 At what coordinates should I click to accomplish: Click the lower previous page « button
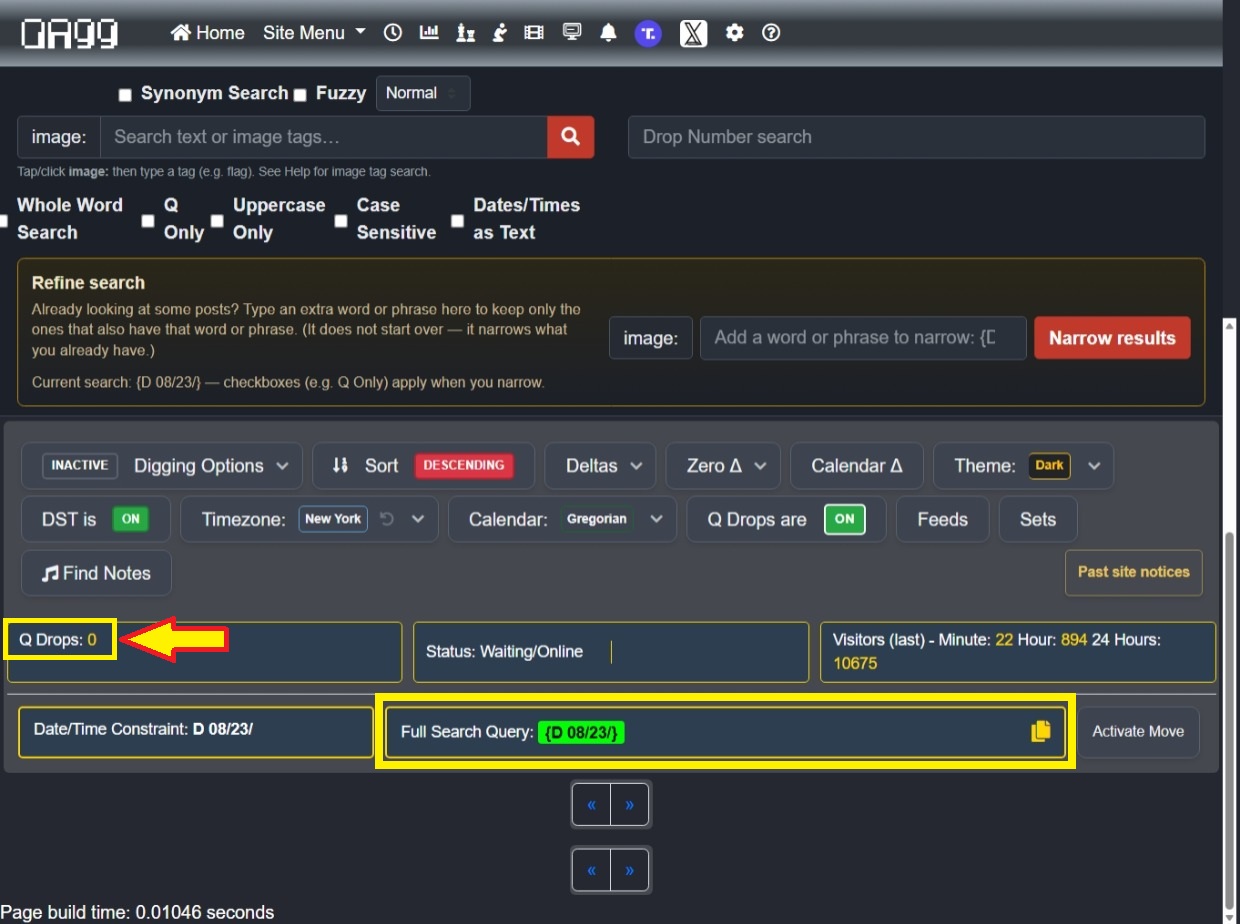click(x=592, y=871)
